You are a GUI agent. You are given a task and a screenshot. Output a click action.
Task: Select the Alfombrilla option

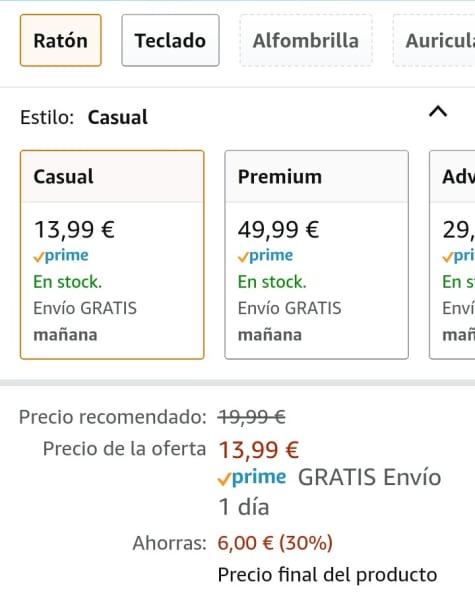pos(306,40)
